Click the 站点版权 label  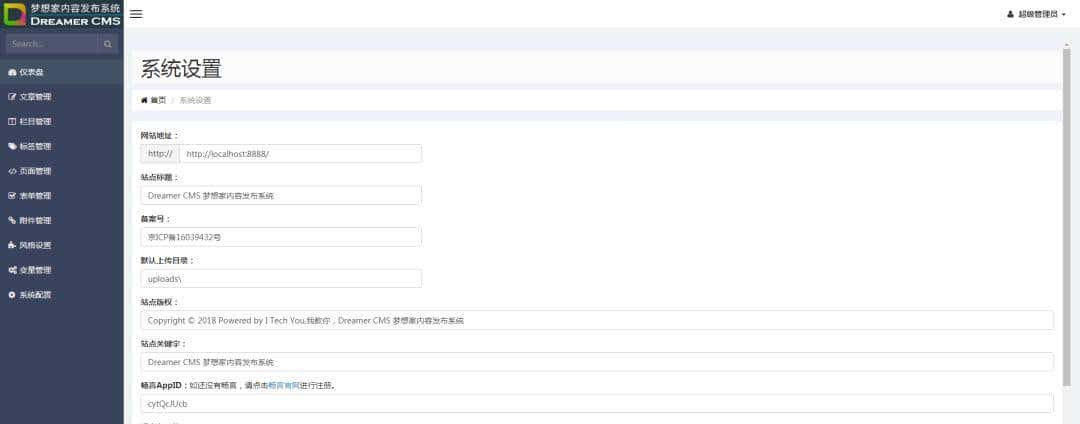(x=159, y=302)
